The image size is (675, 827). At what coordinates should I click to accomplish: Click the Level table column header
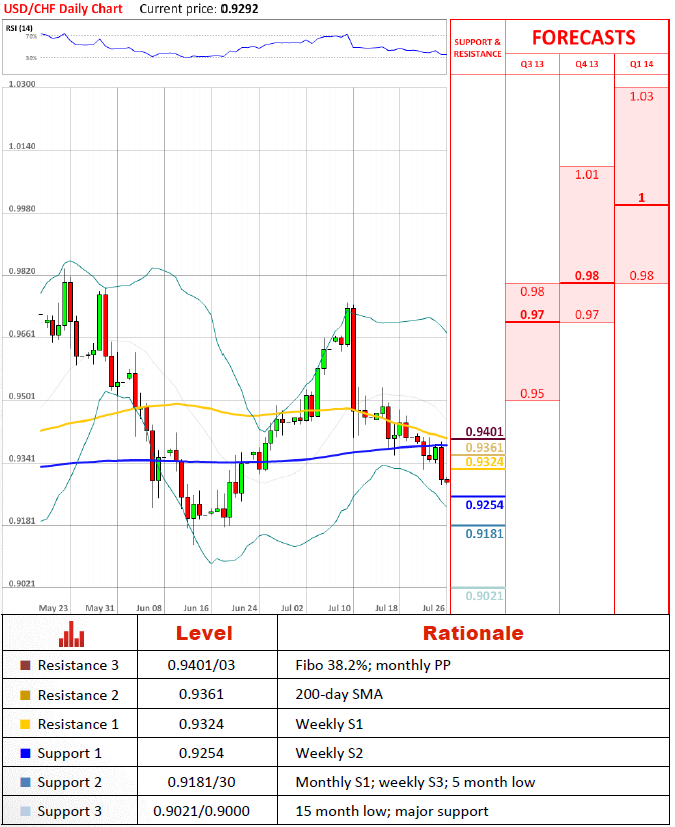point(204,633)
